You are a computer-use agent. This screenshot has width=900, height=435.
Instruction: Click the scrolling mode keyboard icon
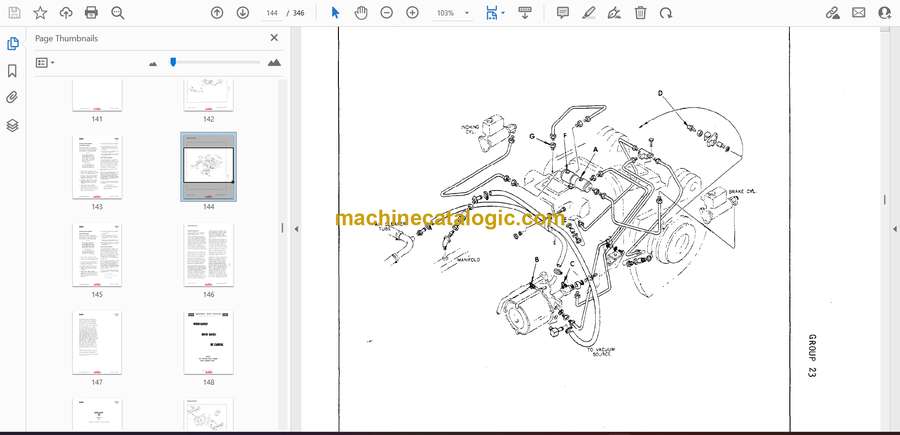(x=524, y=13)
